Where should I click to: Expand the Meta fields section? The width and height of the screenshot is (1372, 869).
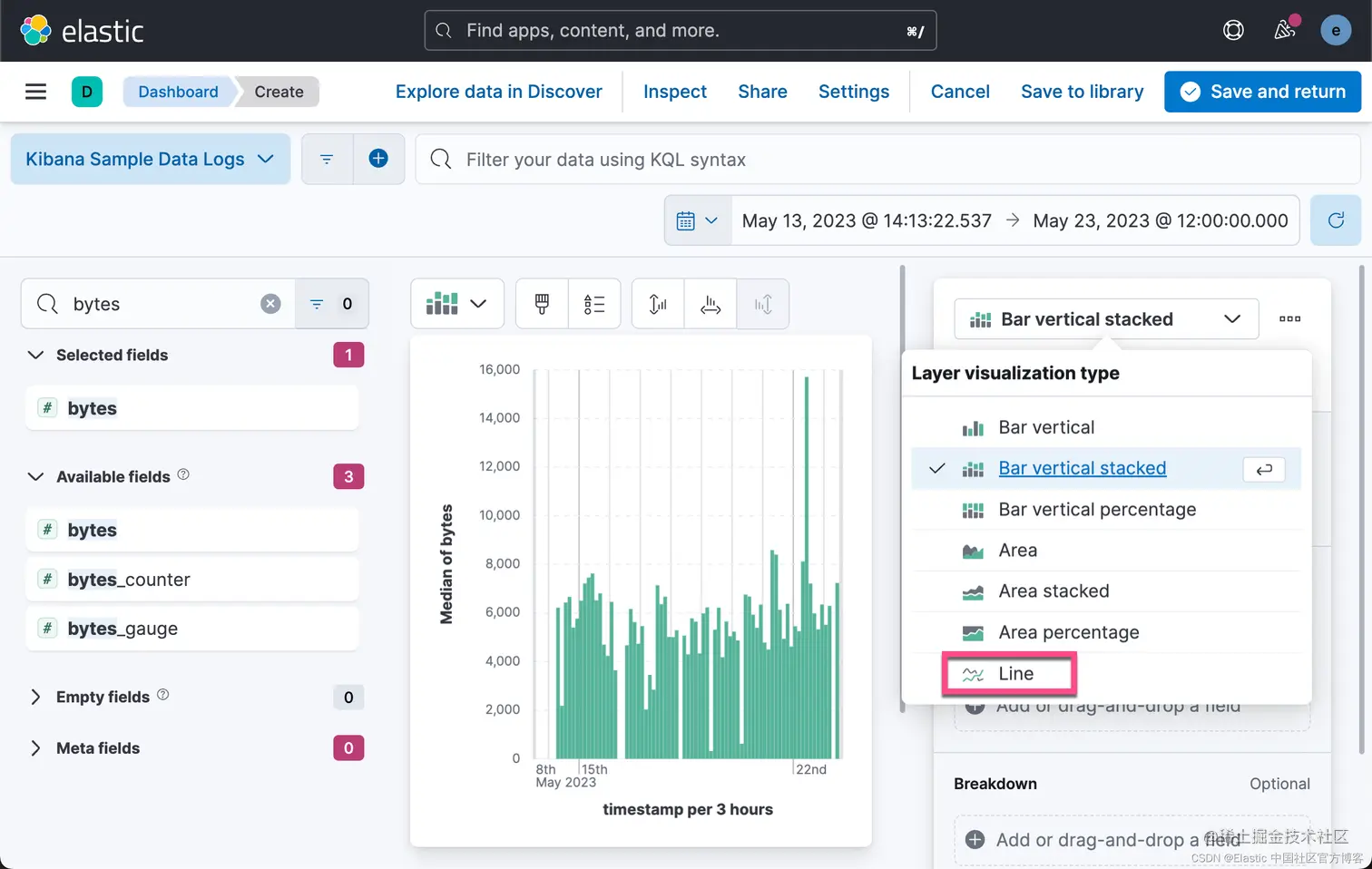pyautogui.click(x=35, y=747)
